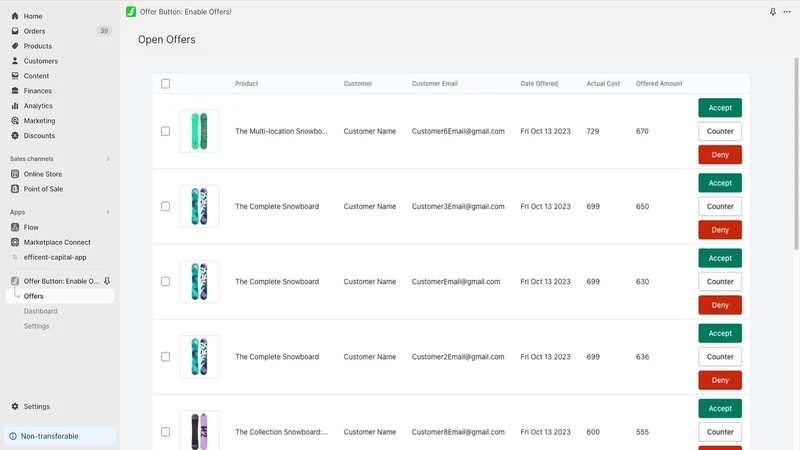Deny the Customer3Email 650 offer
Viewport: 800px width, 450px height.
click(720, 230)
